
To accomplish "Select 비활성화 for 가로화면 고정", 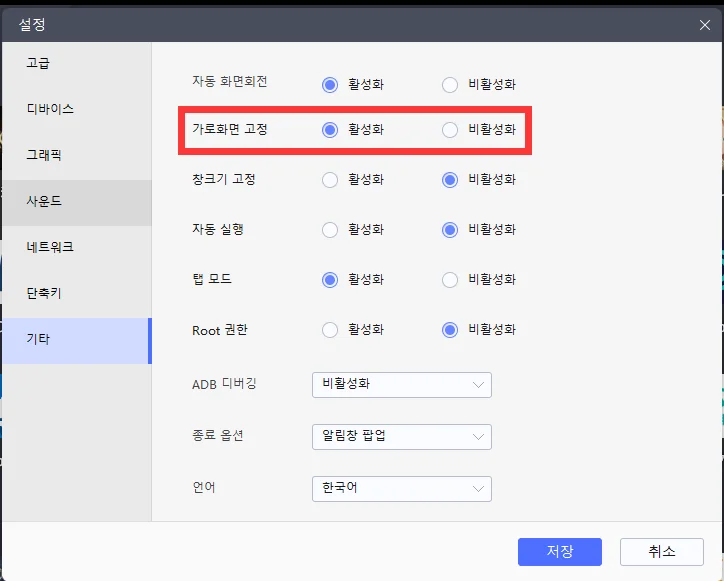I will [x=450, y=130].
